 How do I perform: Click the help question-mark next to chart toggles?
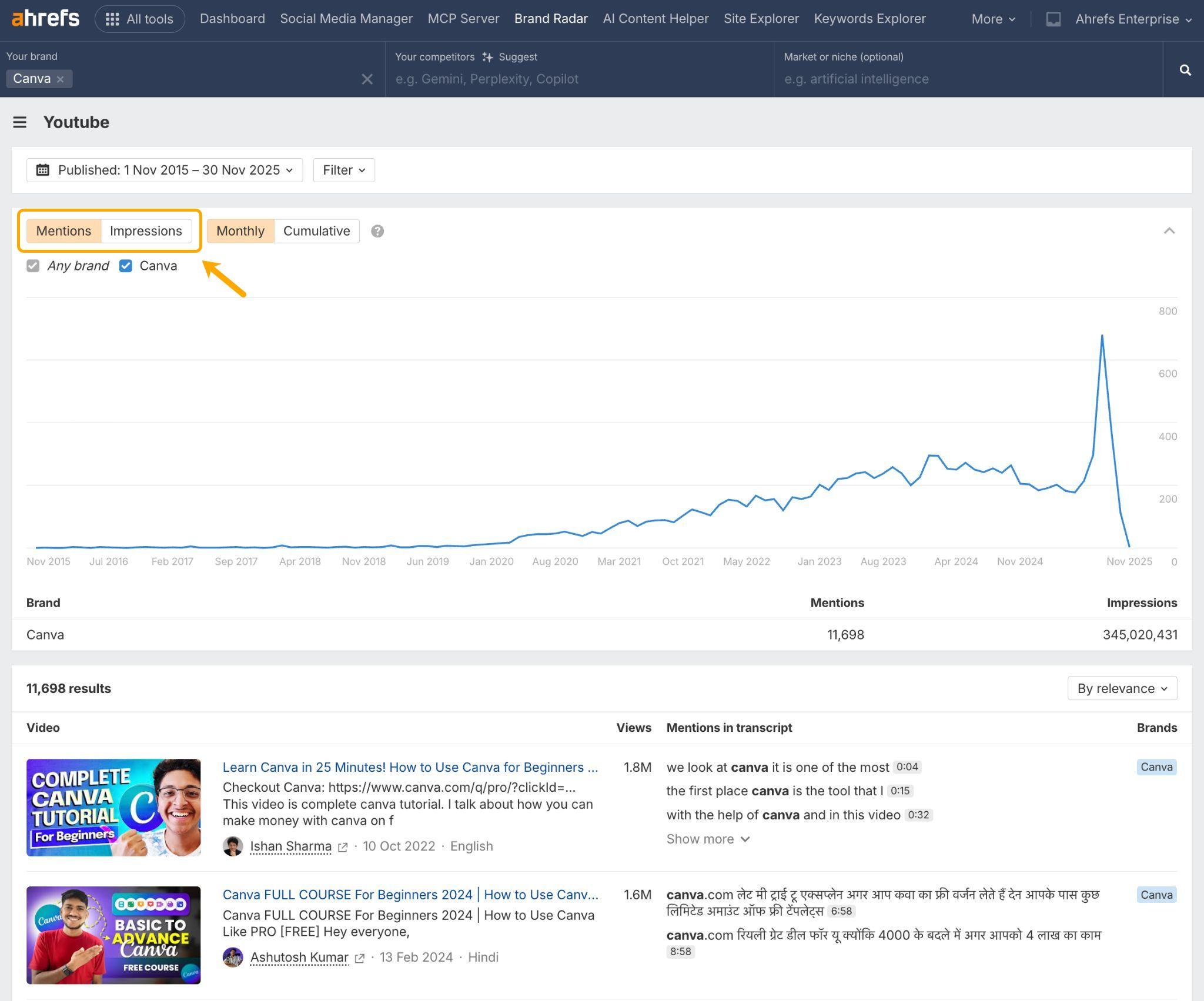[377, 231]
